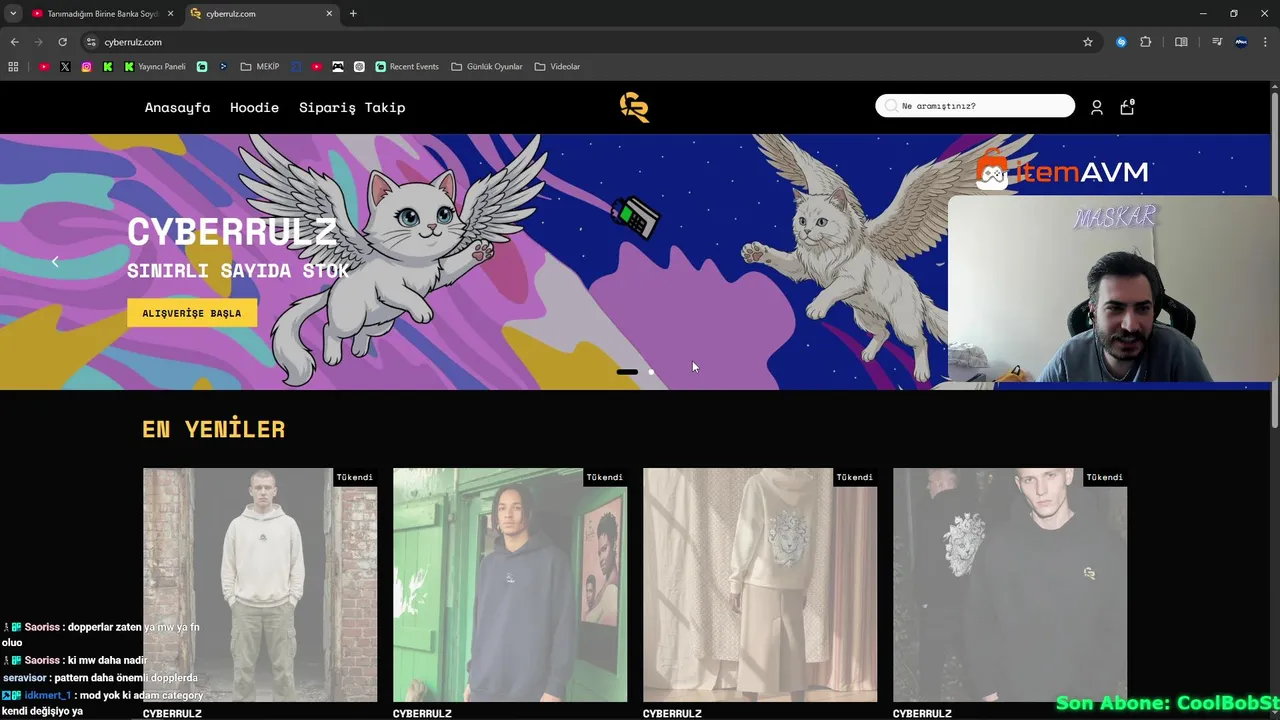Expand the Videolar bookmarks folder
Image resolution: width=1280 pixels, height=720 pixels.
click(x=557, y=67)
